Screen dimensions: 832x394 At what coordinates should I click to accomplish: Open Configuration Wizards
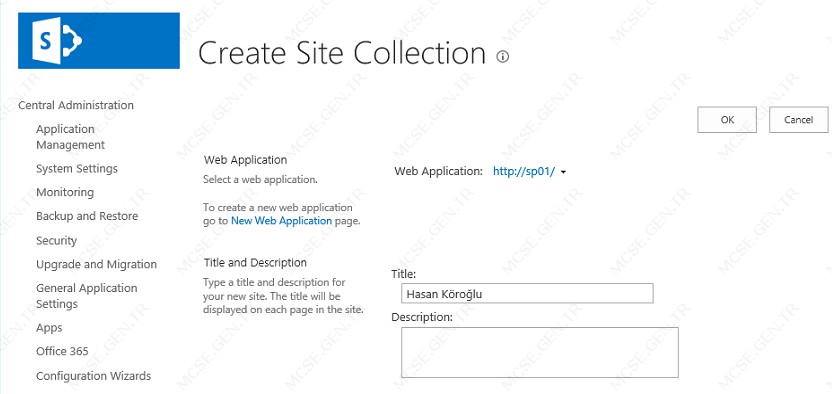pyautogui.click(x=93, y=376)
